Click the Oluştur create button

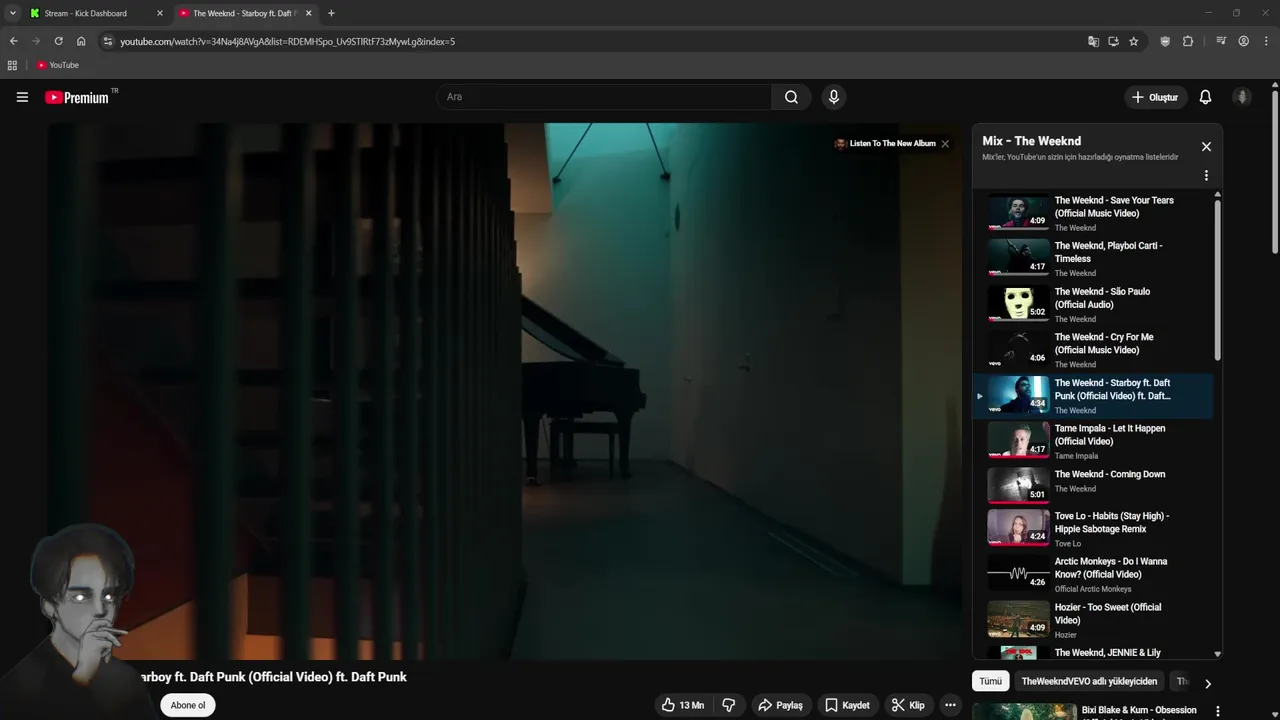(1154, 97)
